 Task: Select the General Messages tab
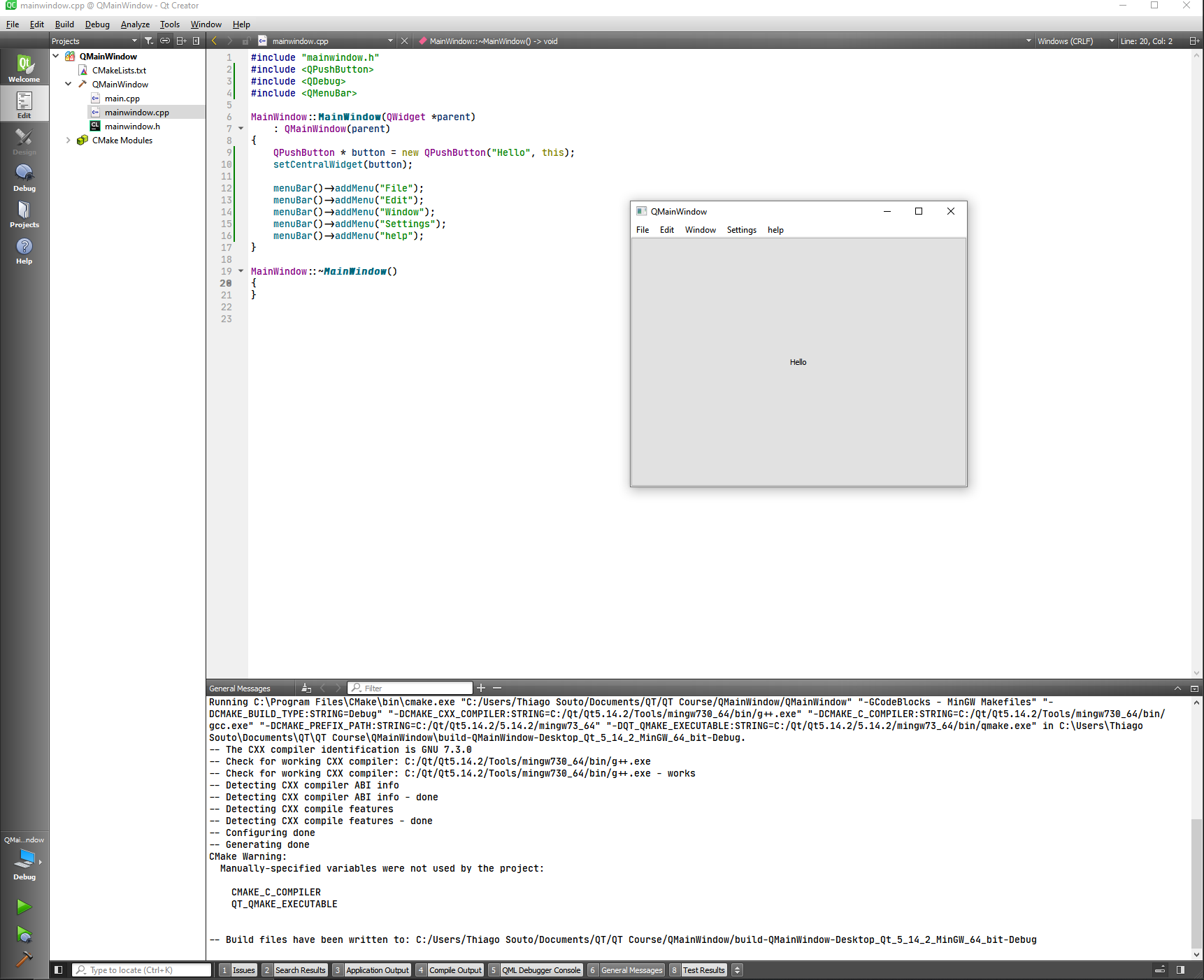pos(626,970)
